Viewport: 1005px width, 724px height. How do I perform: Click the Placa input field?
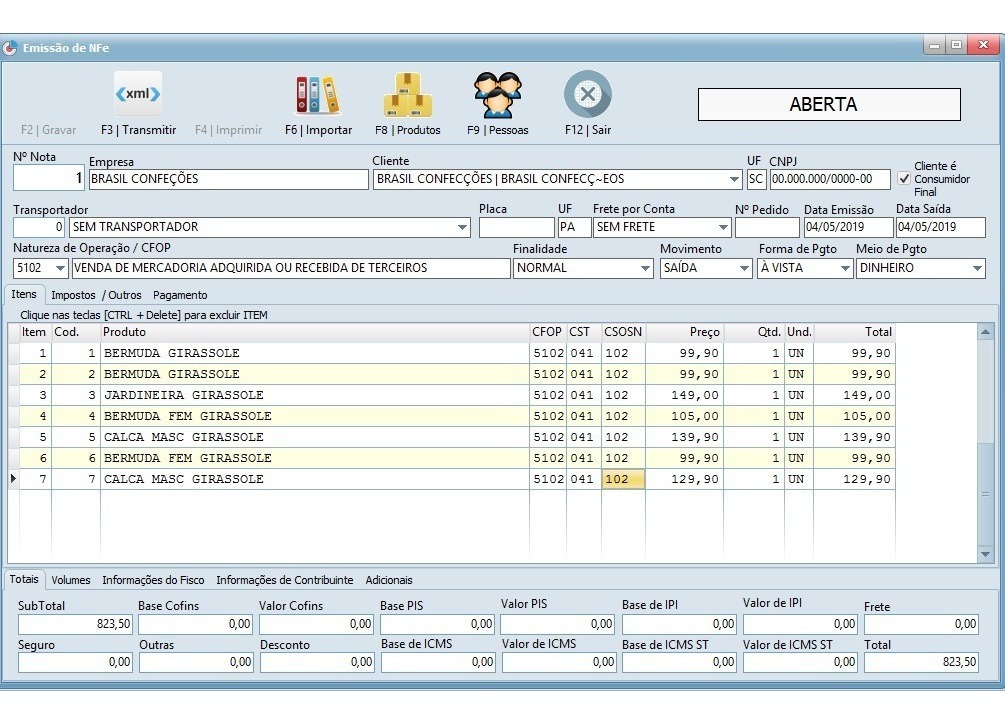[516, 227]
